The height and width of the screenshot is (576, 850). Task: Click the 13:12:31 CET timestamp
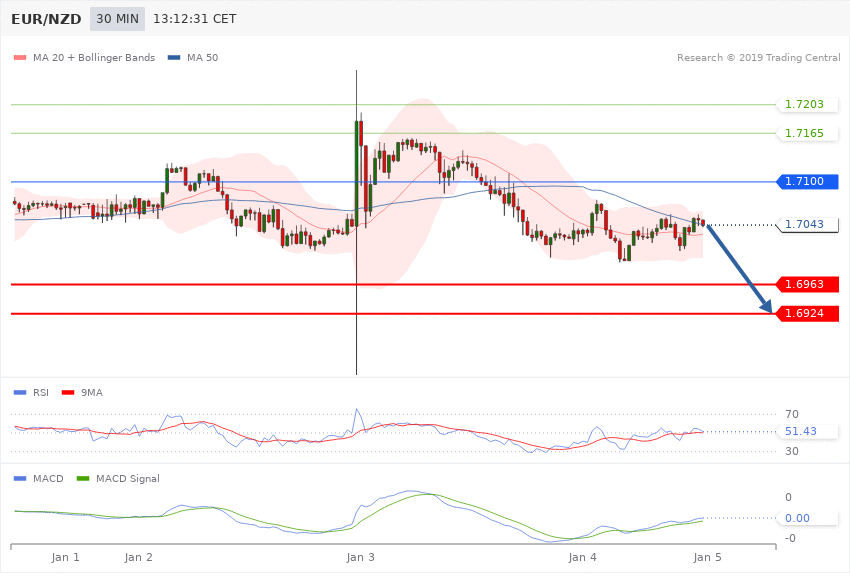[x=195, y=19]
